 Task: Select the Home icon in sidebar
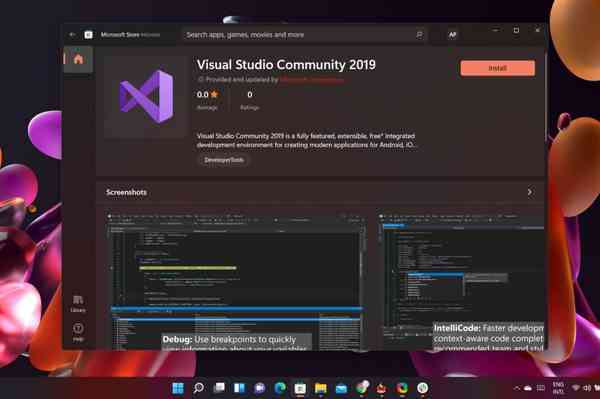[78, 59]
